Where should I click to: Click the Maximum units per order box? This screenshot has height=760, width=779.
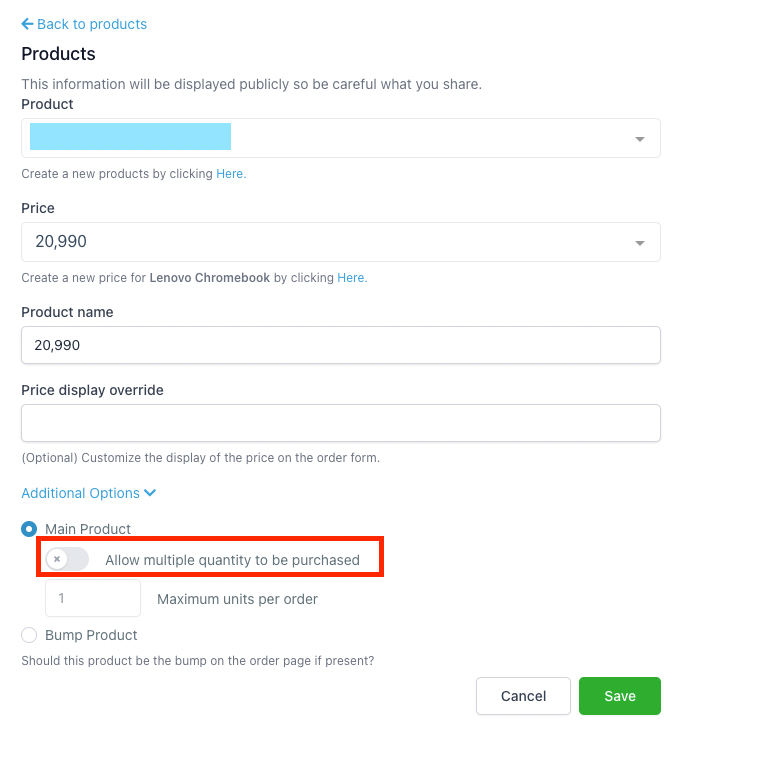tap(93, 599)
